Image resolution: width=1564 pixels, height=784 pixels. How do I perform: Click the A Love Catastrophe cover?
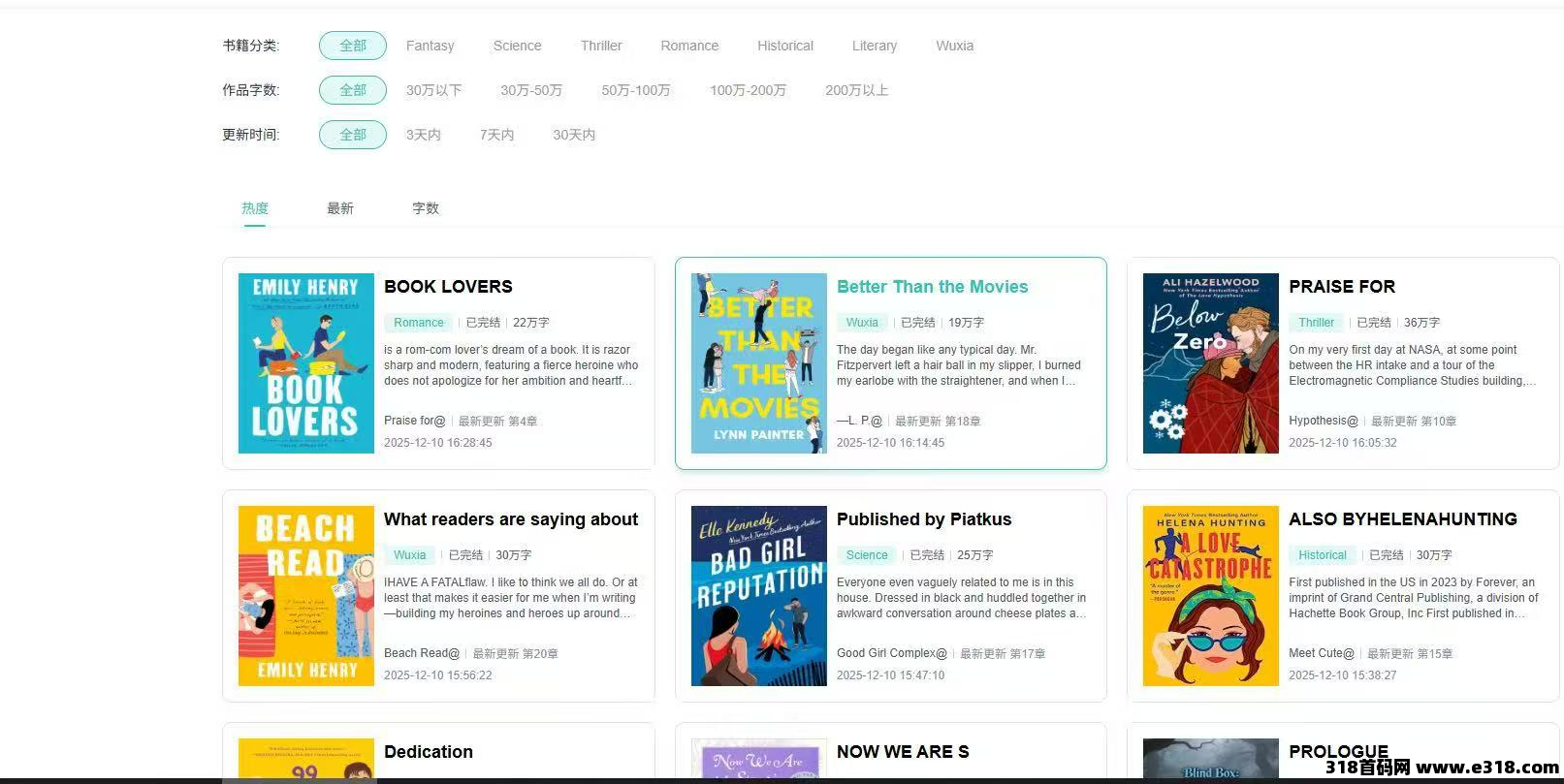1210,595
